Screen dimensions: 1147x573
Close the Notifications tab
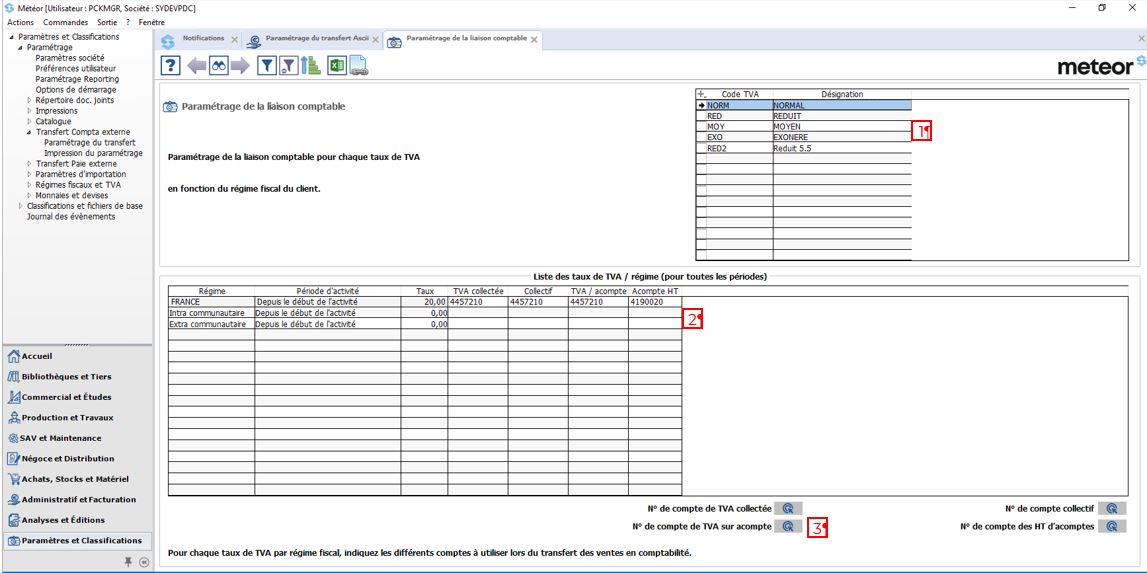click(x=234, y=40)
